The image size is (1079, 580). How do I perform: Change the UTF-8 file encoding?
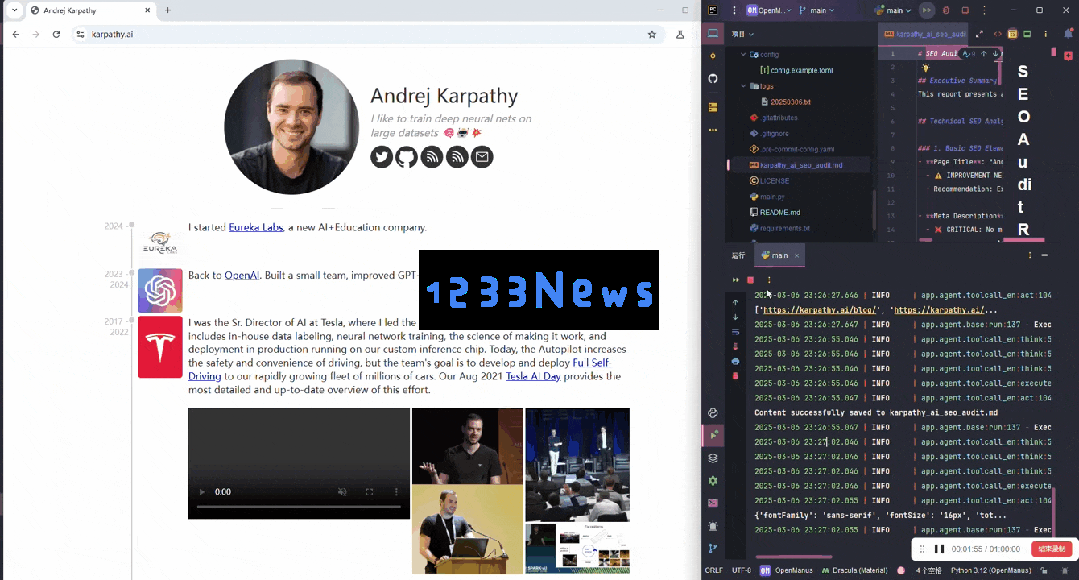tap(741, 570)
